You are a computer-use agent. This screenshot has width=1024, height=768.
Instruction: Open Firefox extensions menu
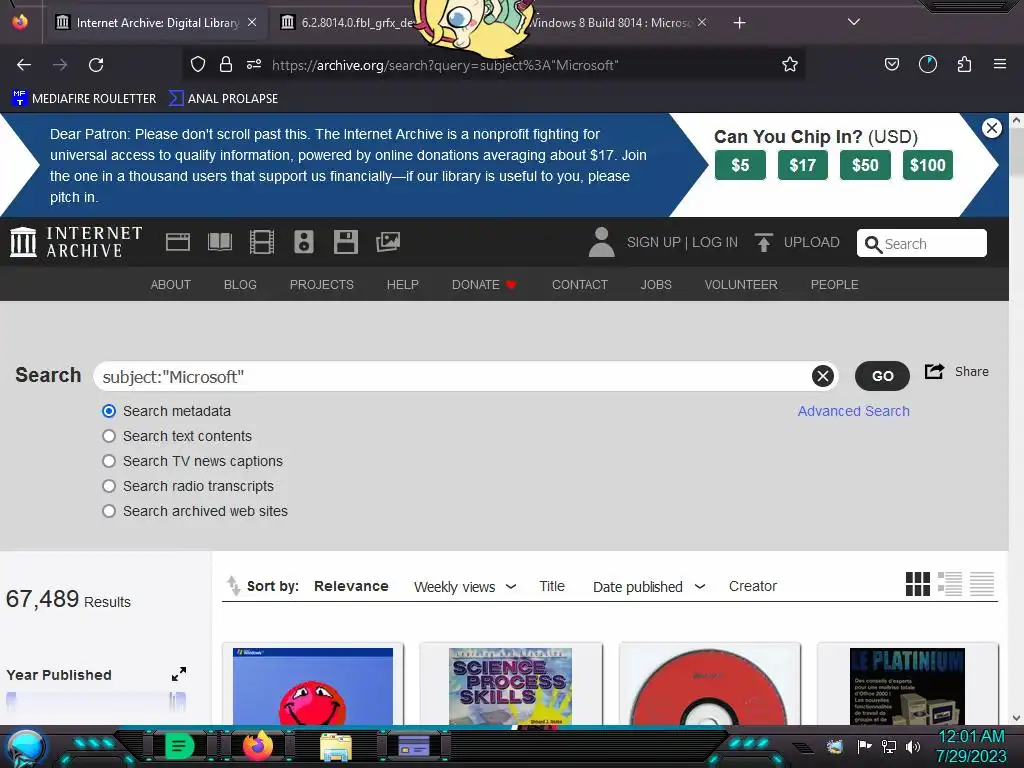click(x=964, y=65)
